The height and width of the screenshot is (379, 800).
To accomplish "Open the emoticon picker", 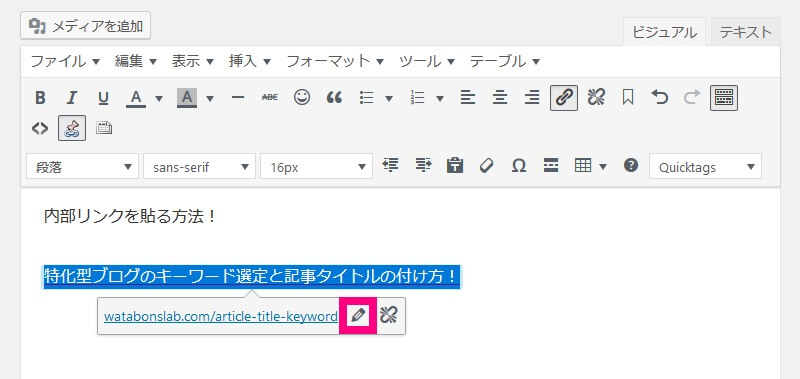I will point(302,97).
